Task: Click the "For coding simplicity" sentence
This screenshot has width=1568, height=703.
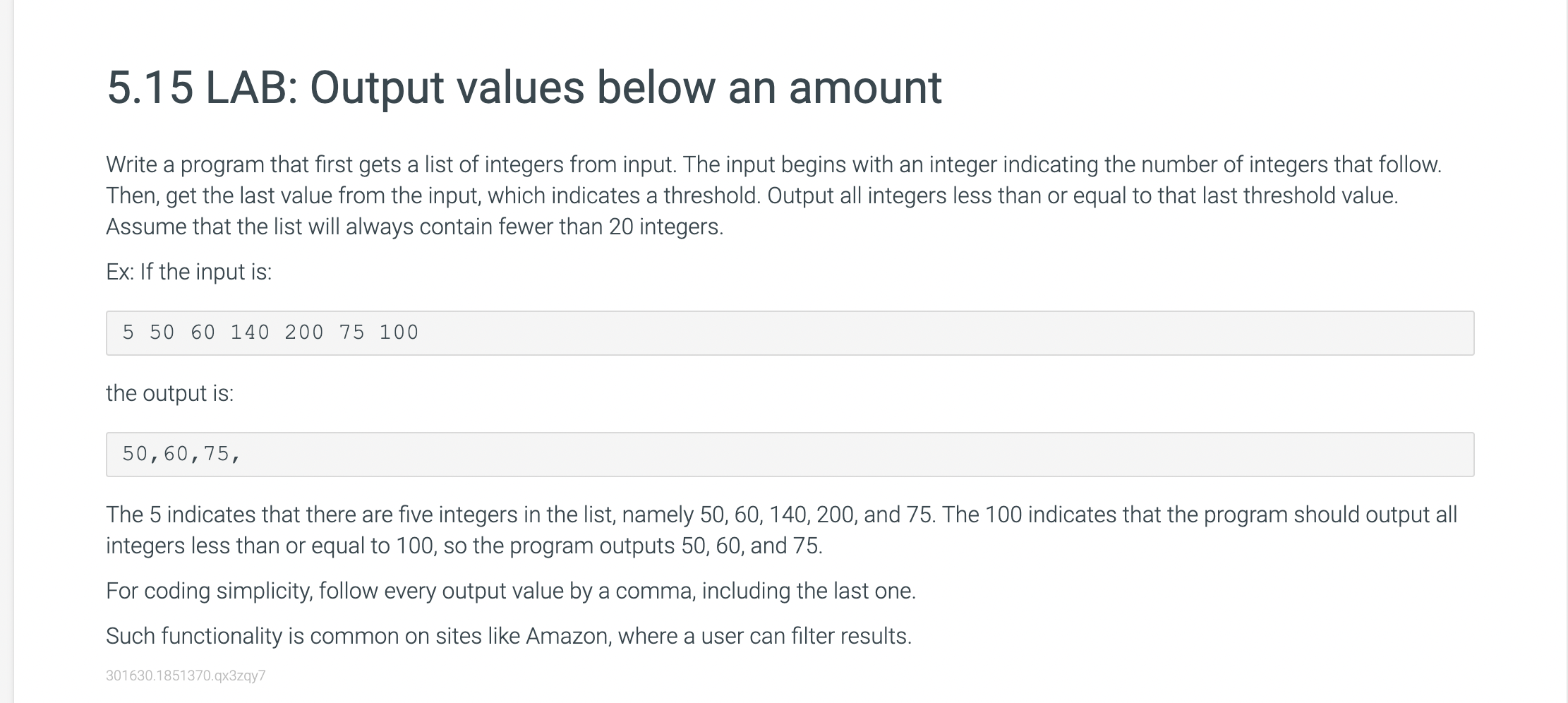Action: click(511, 591)
